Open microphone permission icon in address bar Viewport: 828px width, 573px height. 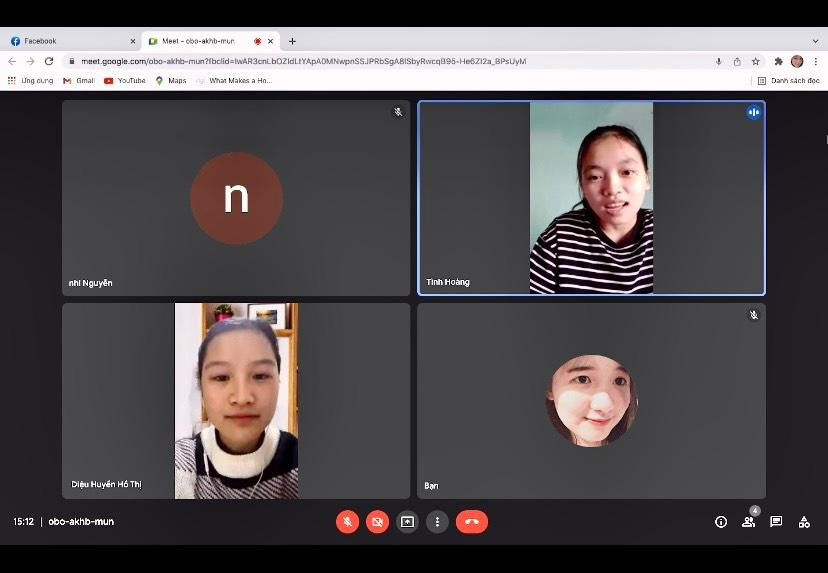click(719, 61)
